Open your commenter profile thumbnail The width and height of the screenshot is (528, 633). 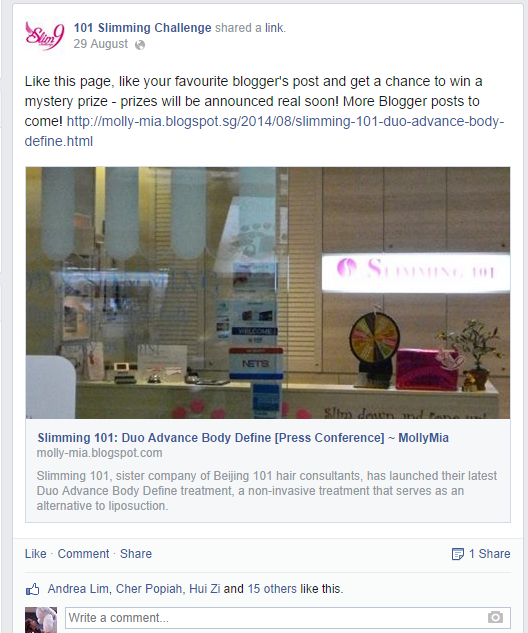tap(41, 620)
